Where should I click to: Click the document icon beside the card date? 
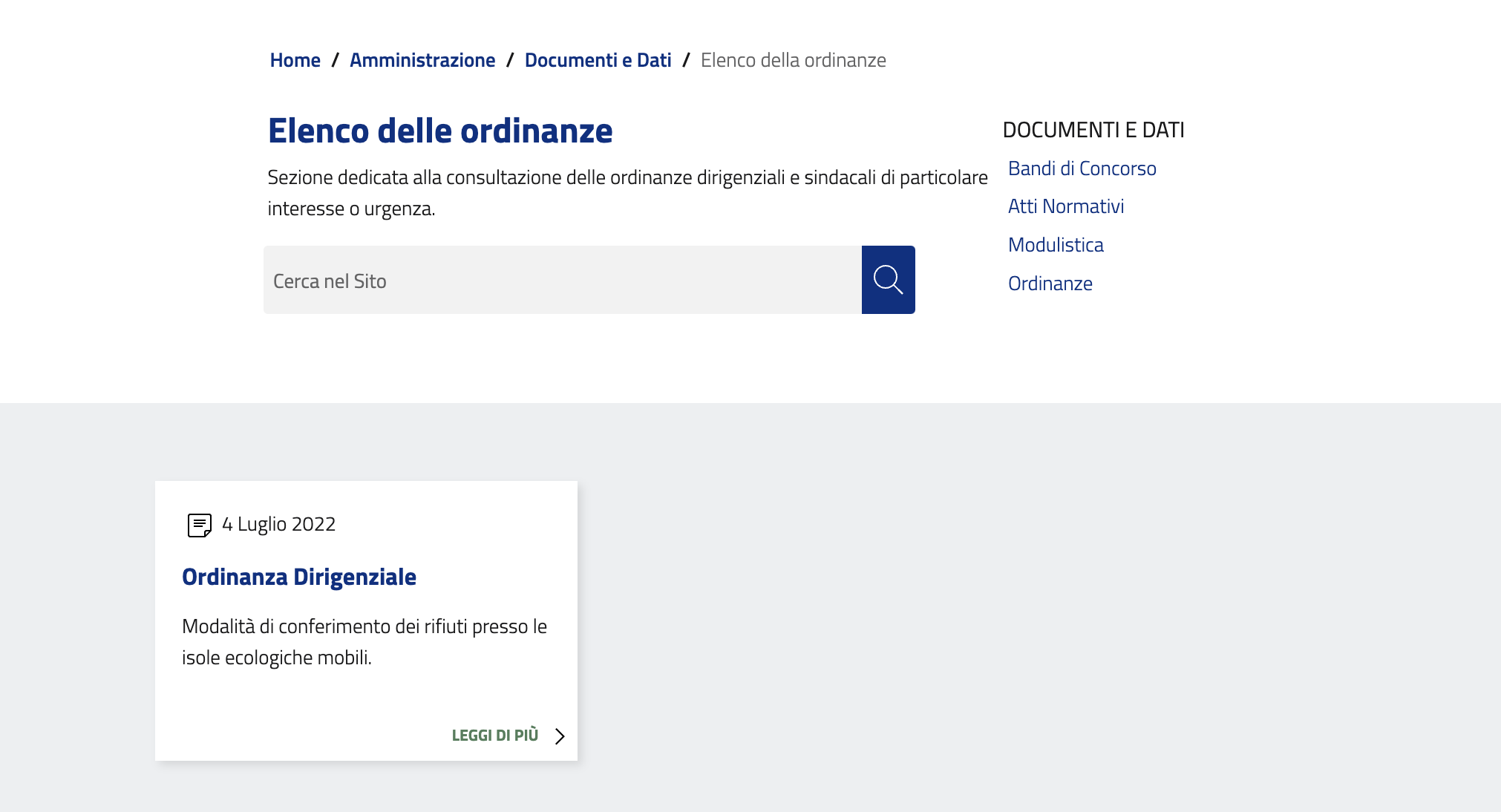tap(199, 525)
